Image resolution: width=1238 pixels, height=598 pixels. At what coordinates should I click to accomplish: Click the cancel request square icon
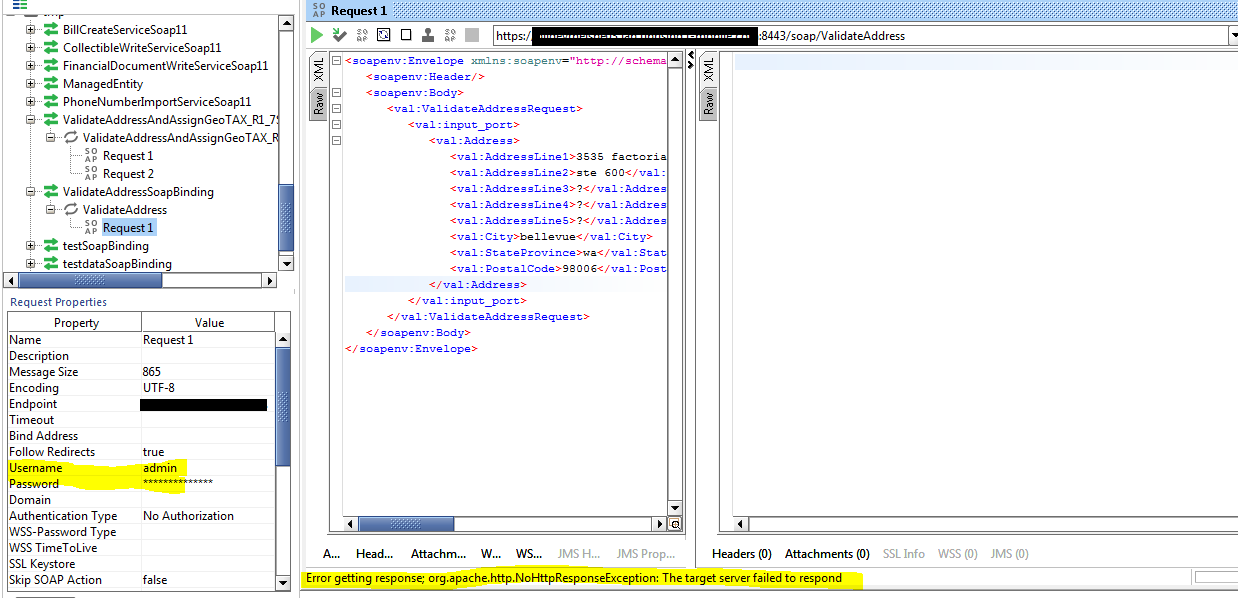(x=405, y=34)
